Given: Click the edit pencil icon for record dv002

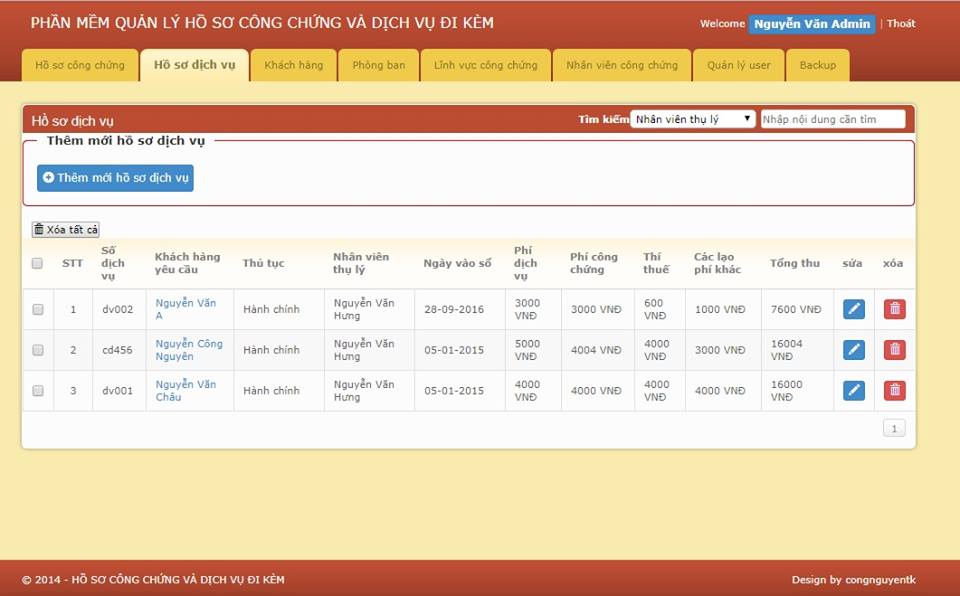Looking at the screenshot, I should click(x=853, y=309).
